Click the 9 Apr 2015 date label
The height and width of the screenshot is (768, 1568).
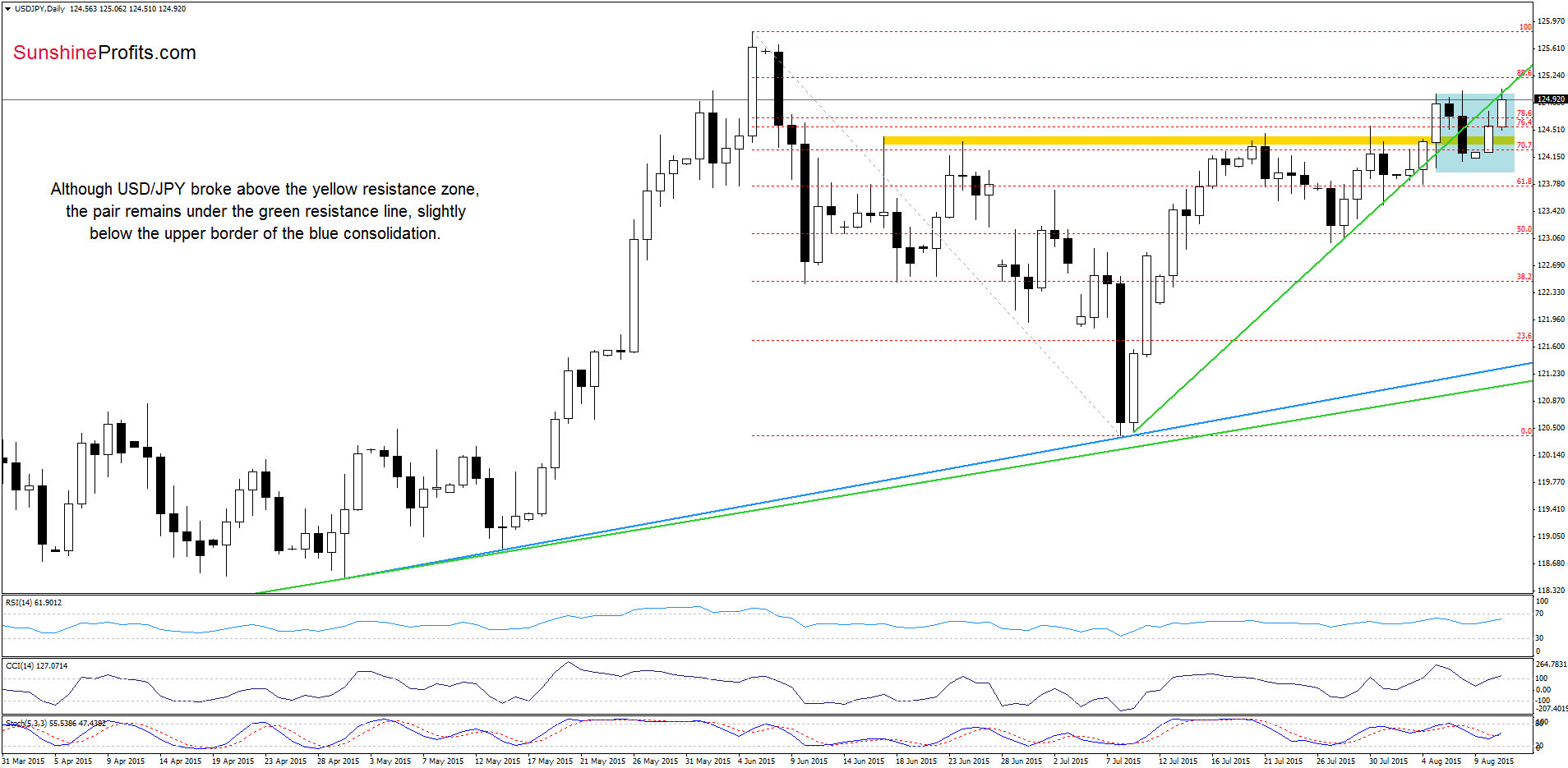(126, 761)
